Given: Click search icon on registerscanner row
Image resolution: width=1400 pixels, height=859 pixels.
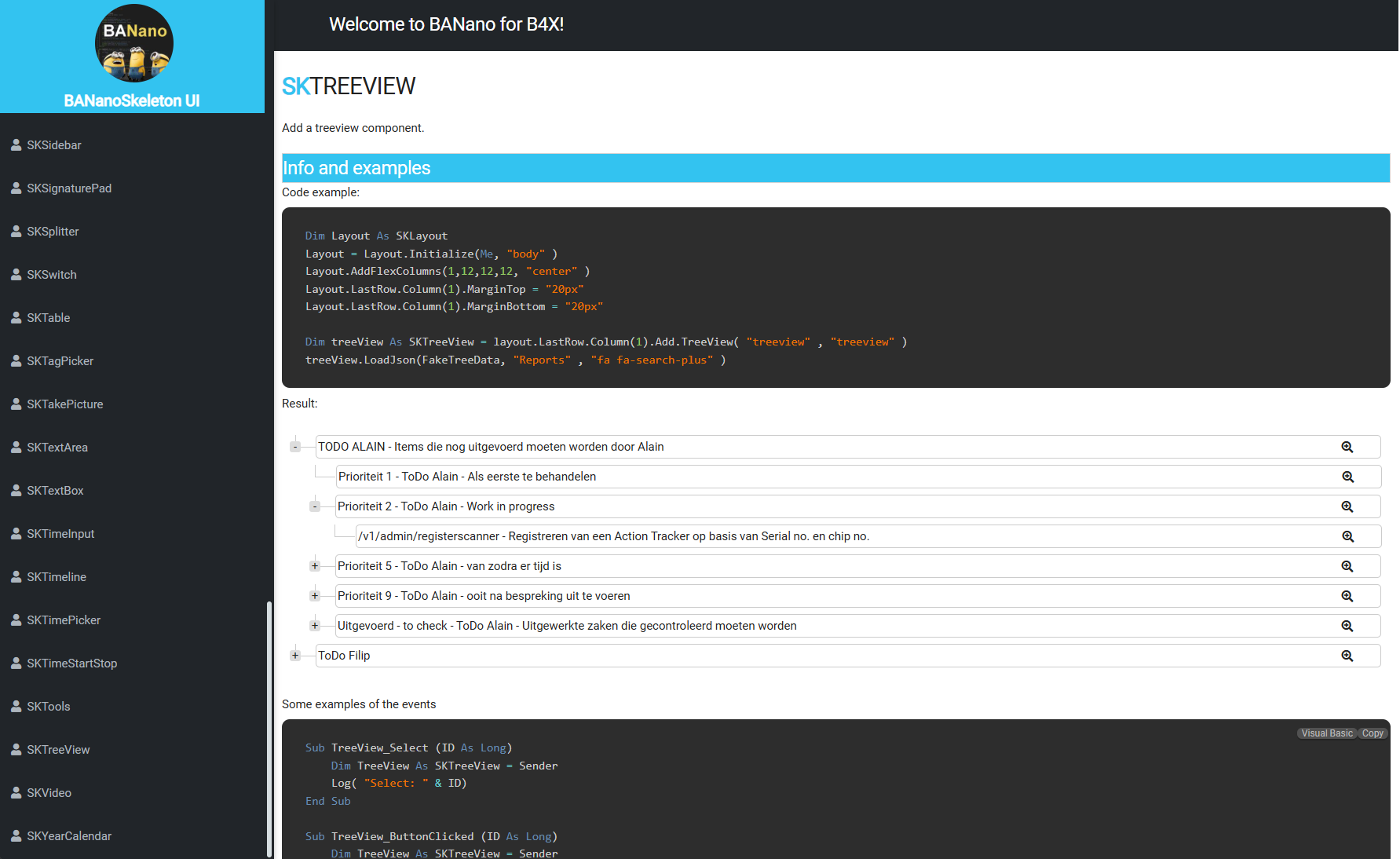Looking at the screenshot, I should (1347, 536).
